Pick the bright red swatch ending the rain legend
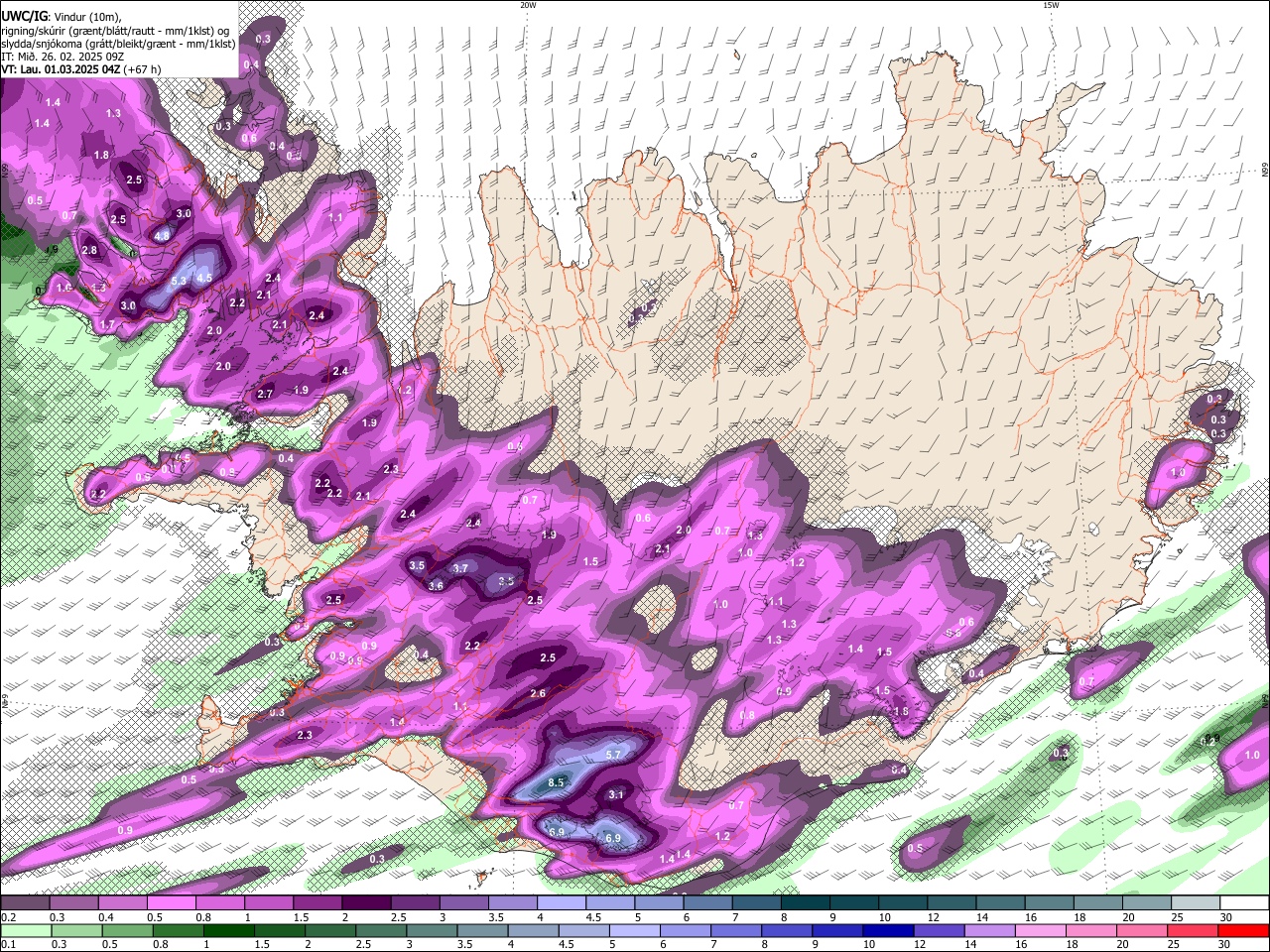The height and width of the screenshot is (952, 1270). point(1244,930)
